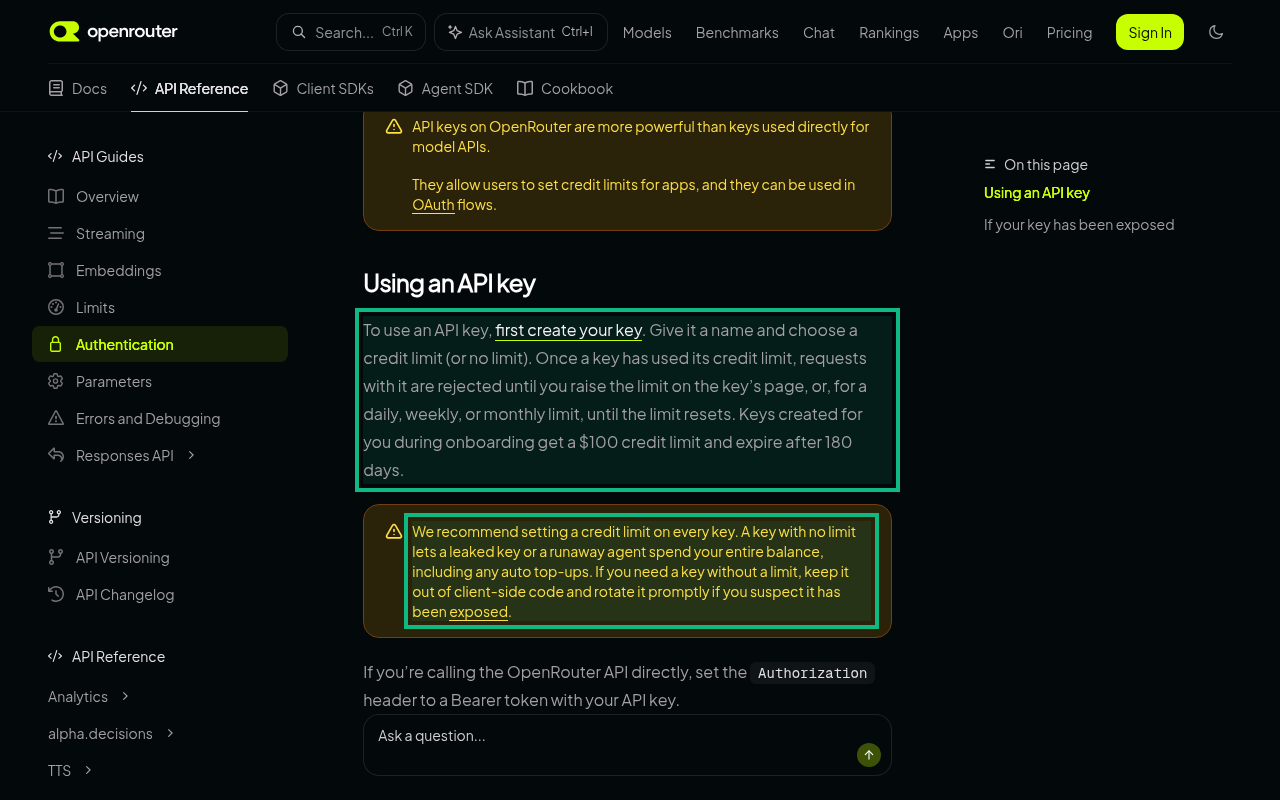Open the Agent SDK tab
Viewport: 1280px width, 800px height.
click(445, 88)
